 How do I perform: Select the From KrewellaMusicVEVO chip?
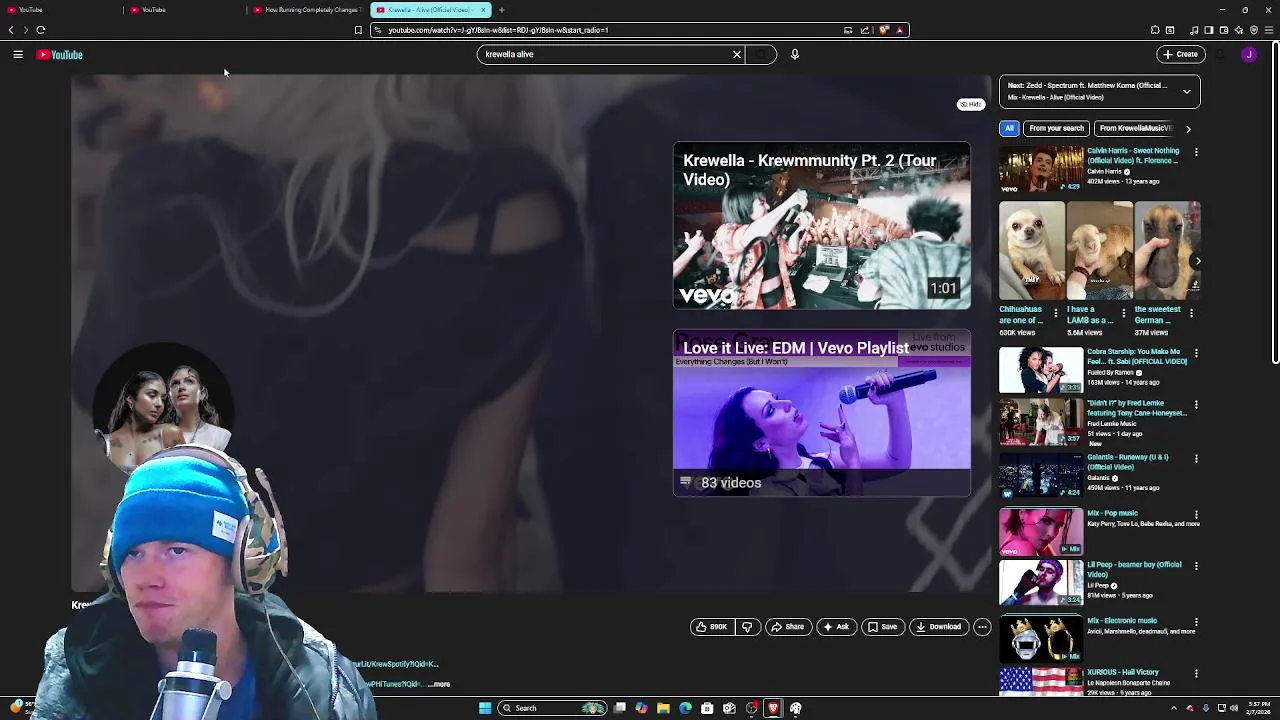coord(1135,128)
